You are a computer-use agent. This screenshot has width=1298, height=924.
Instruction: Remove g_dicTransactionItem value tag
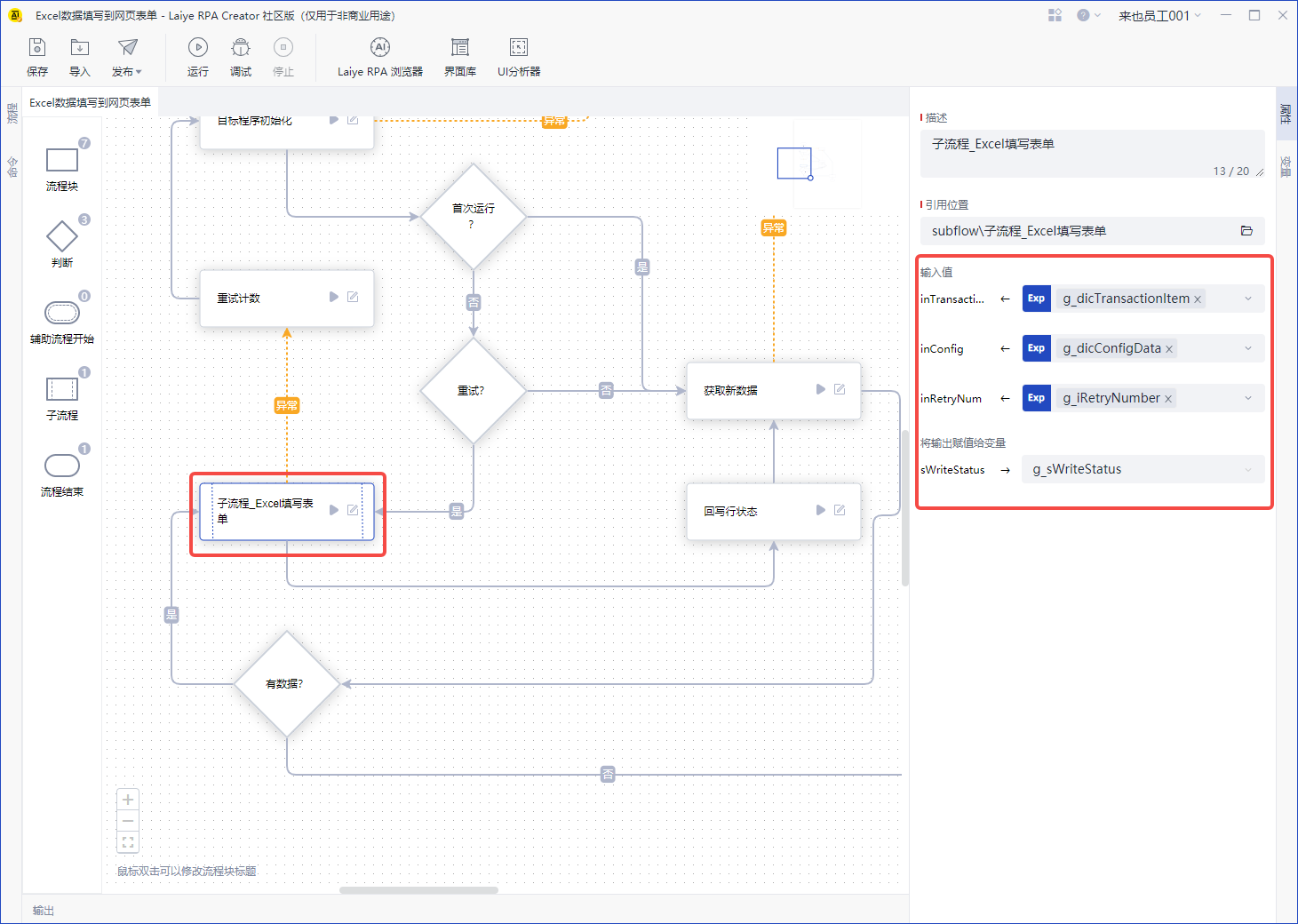(x=1198, y=299)
